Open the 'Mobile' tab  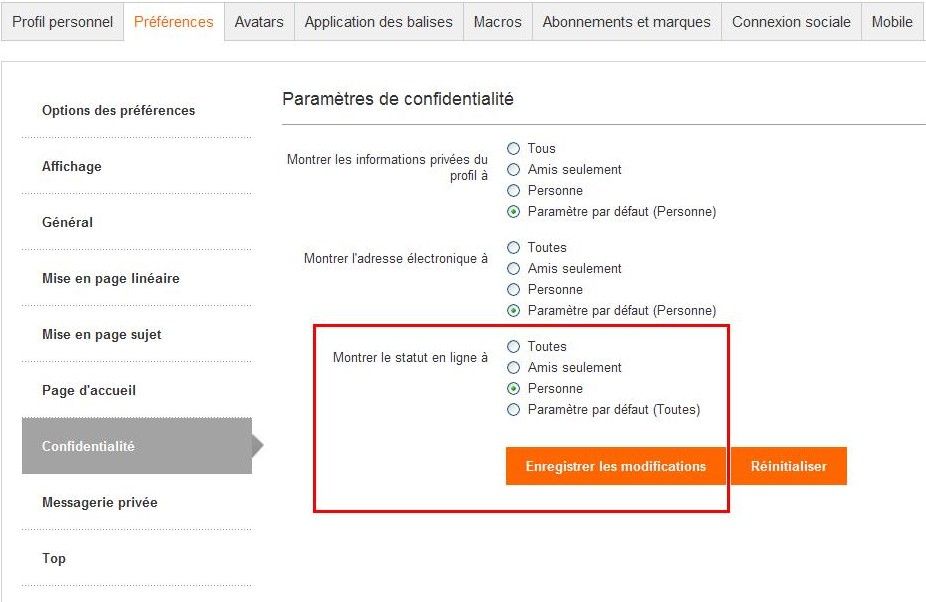892,22
